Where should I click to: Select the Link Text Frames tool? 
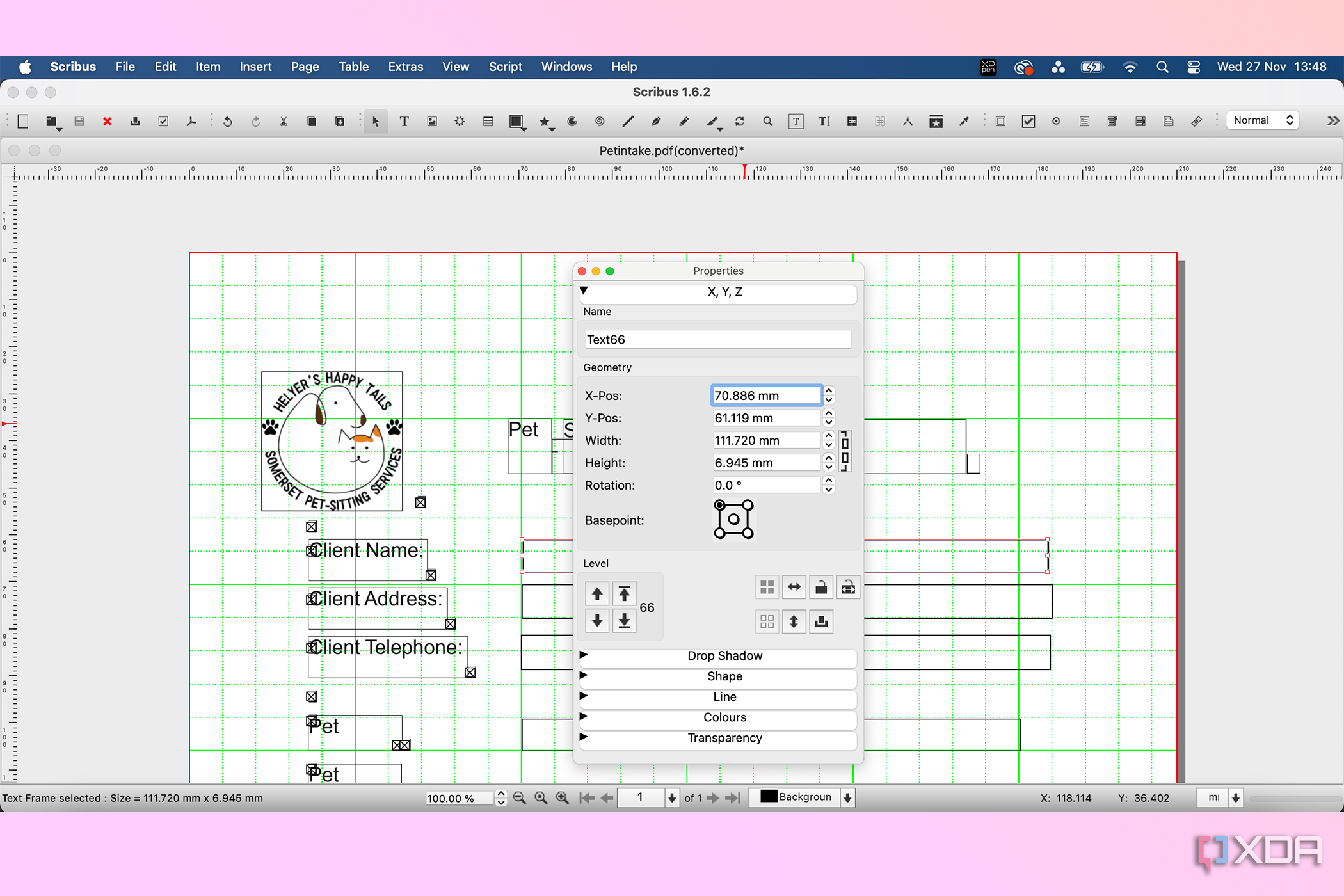(852, 122)
